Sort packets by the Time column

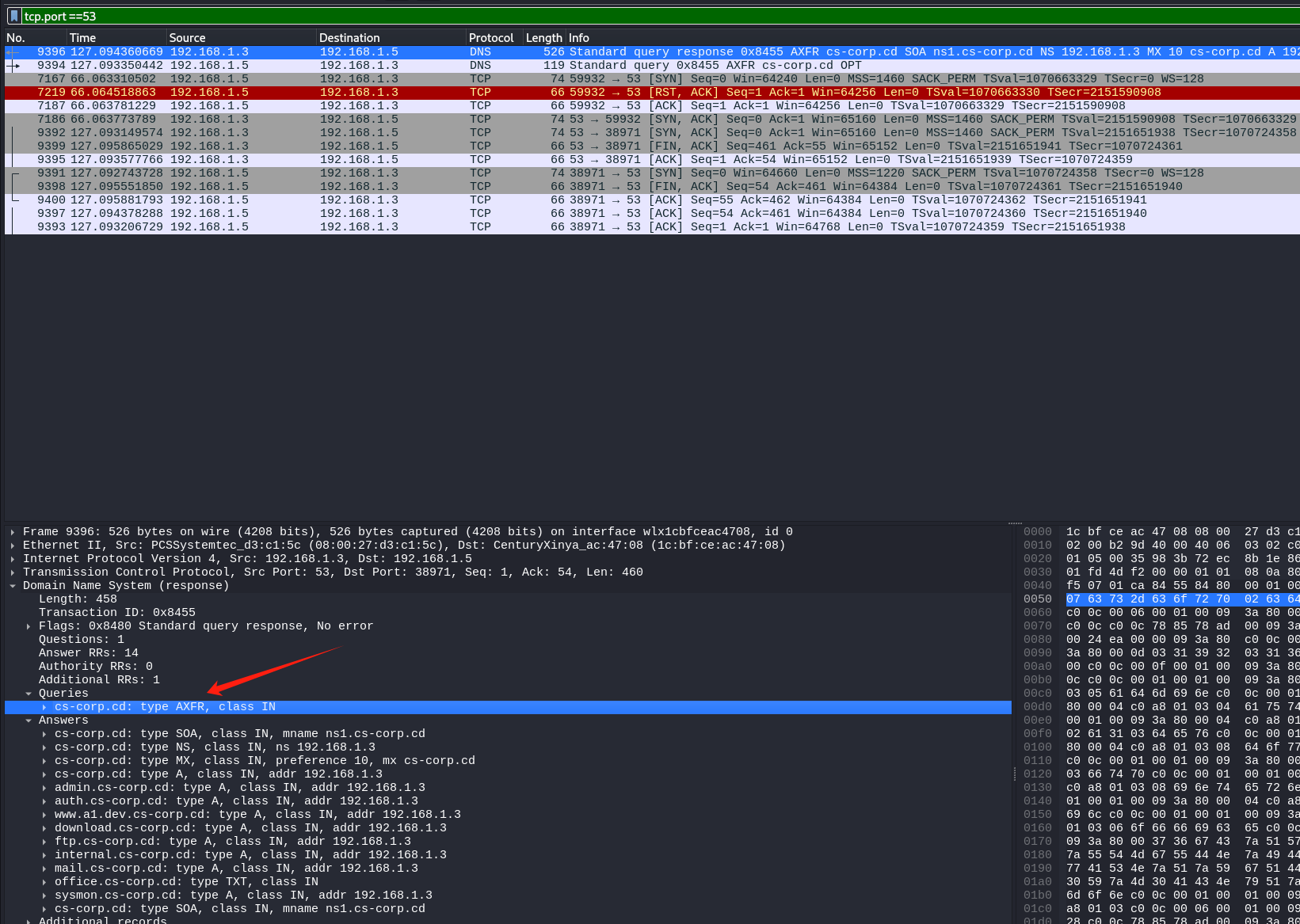[116, 38]
